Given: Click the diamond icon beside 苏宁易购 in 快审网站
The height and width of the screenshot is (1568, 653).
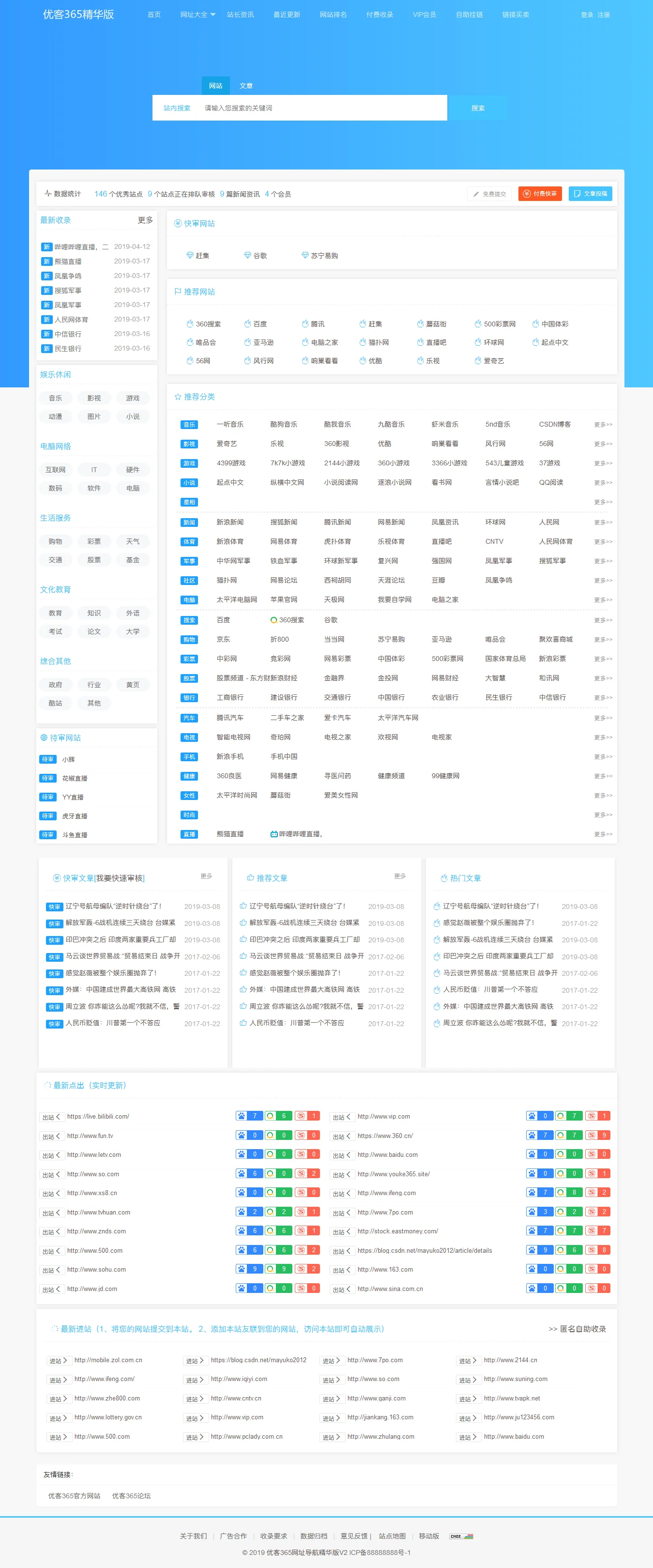Looking at the screenshot, I should 305,255.
